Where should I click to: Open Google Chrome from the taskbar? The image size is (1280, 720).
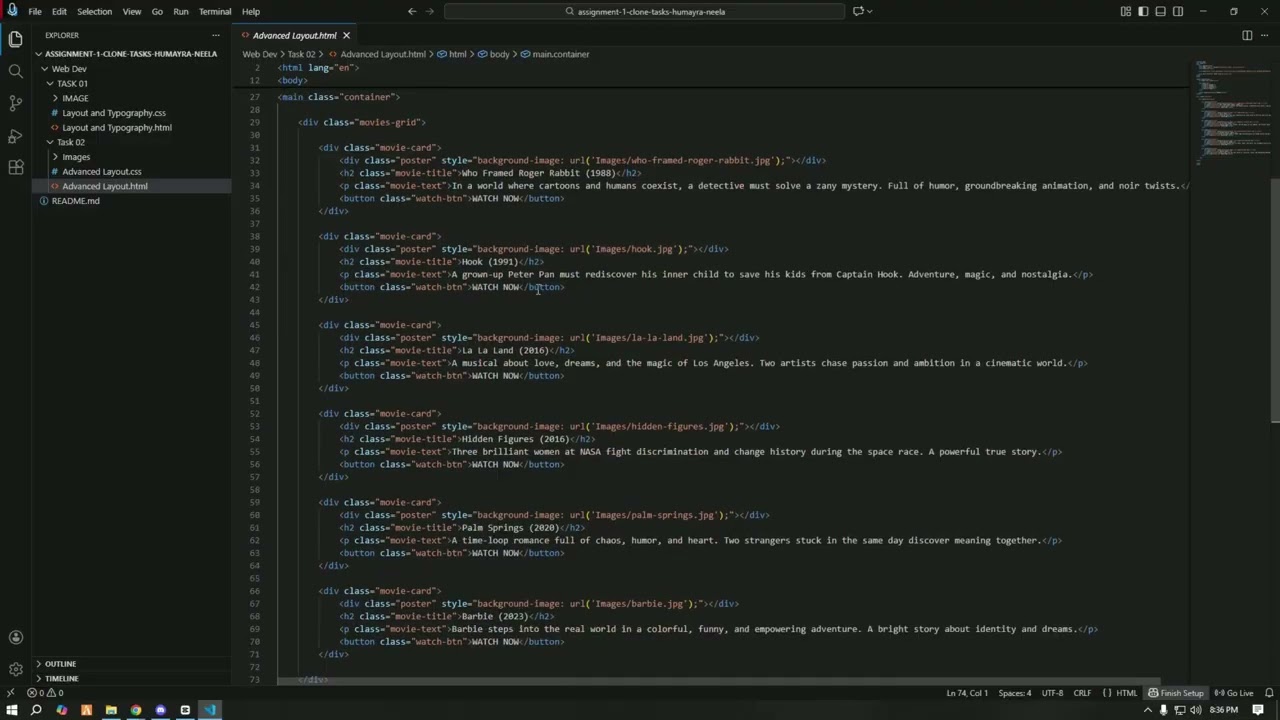click(x=135, y=710)
